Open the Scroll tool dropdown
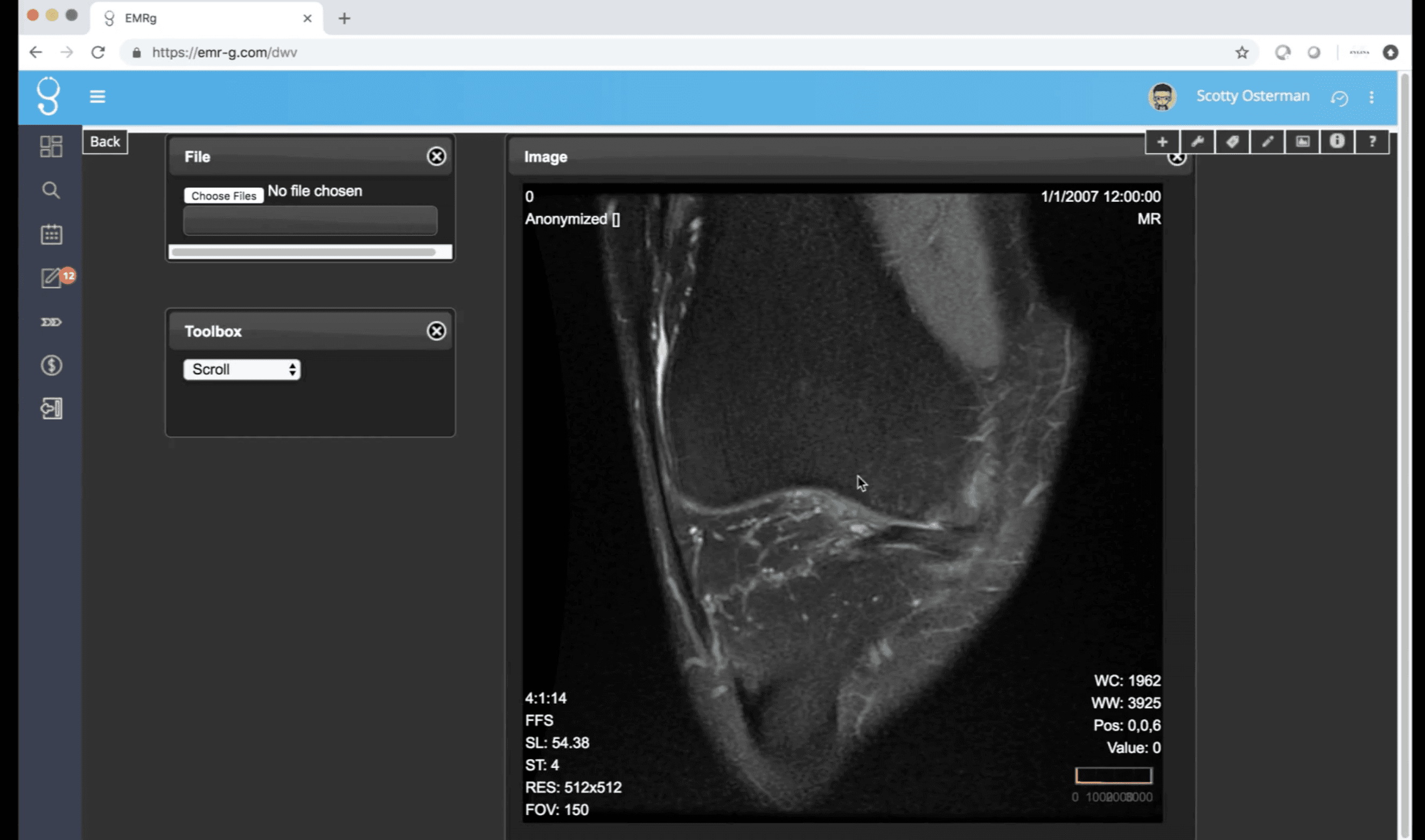 pyautogui.click(x=242, y=369)
